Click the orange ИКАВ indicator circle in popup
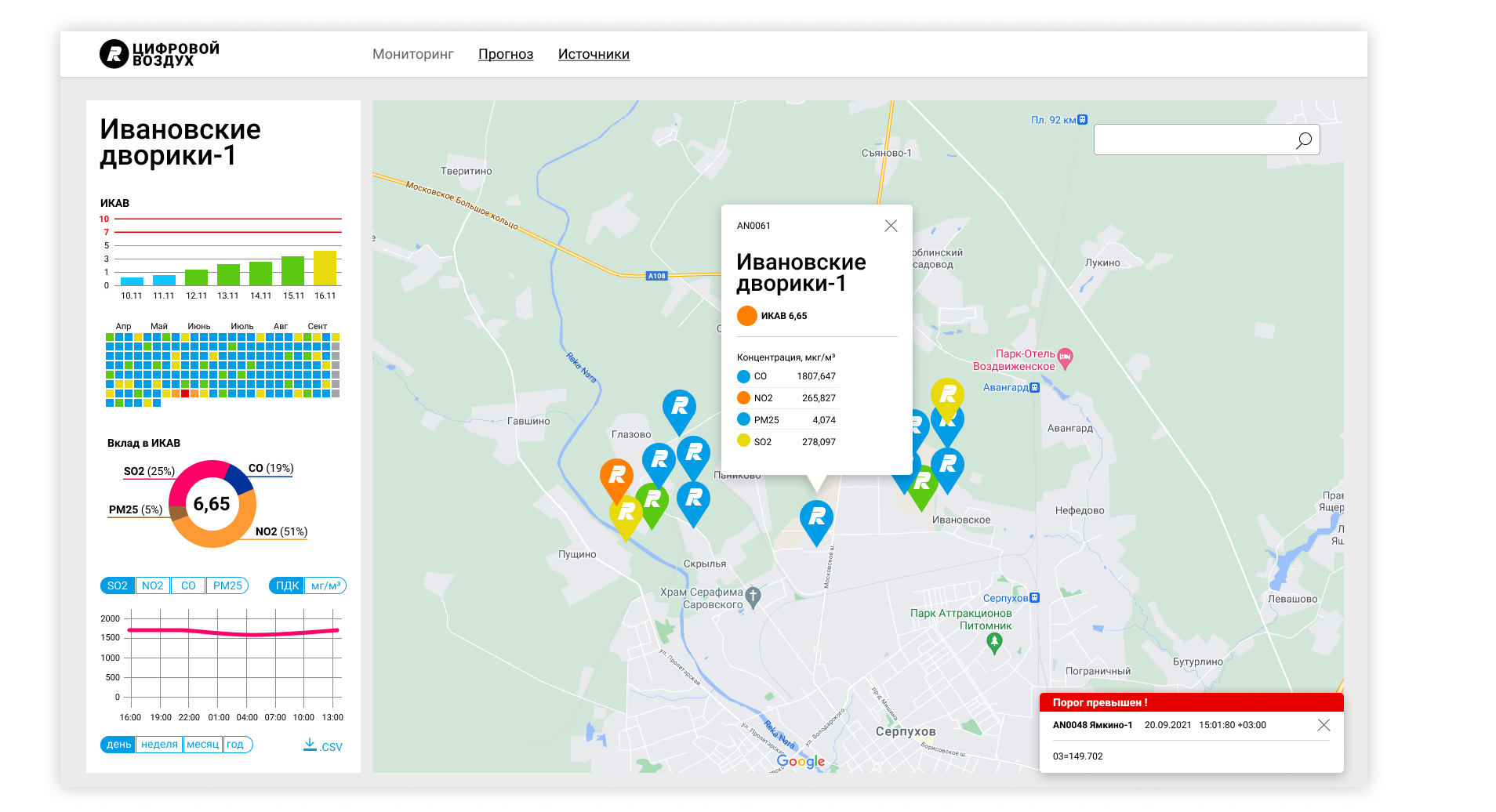Screen dimensions: 1496x812 coord(746,315)
